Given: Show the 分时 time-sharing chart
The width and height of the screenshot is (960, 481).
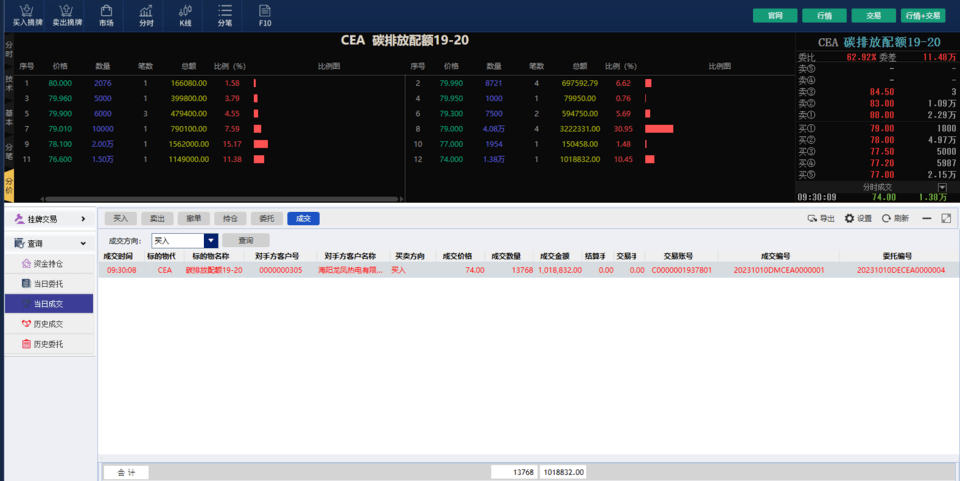Looking at the screenshot, I should coord(146,15).
